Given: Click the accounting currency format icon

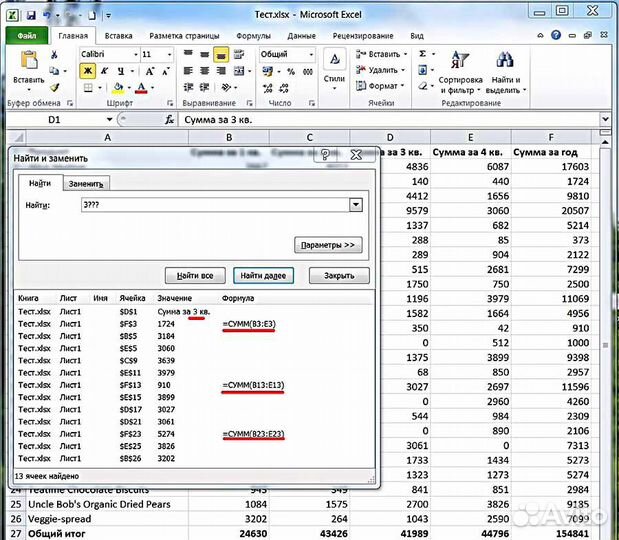Looking at the screenshot, I should (268, 71).
